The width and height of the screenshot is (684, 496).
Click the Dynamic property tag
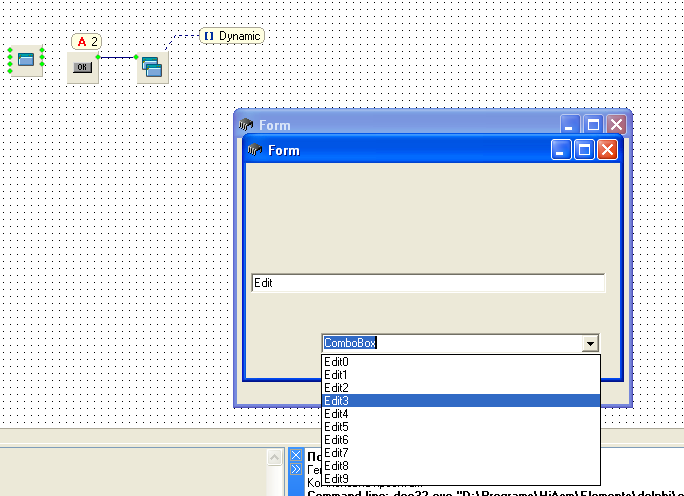point(232,36)
